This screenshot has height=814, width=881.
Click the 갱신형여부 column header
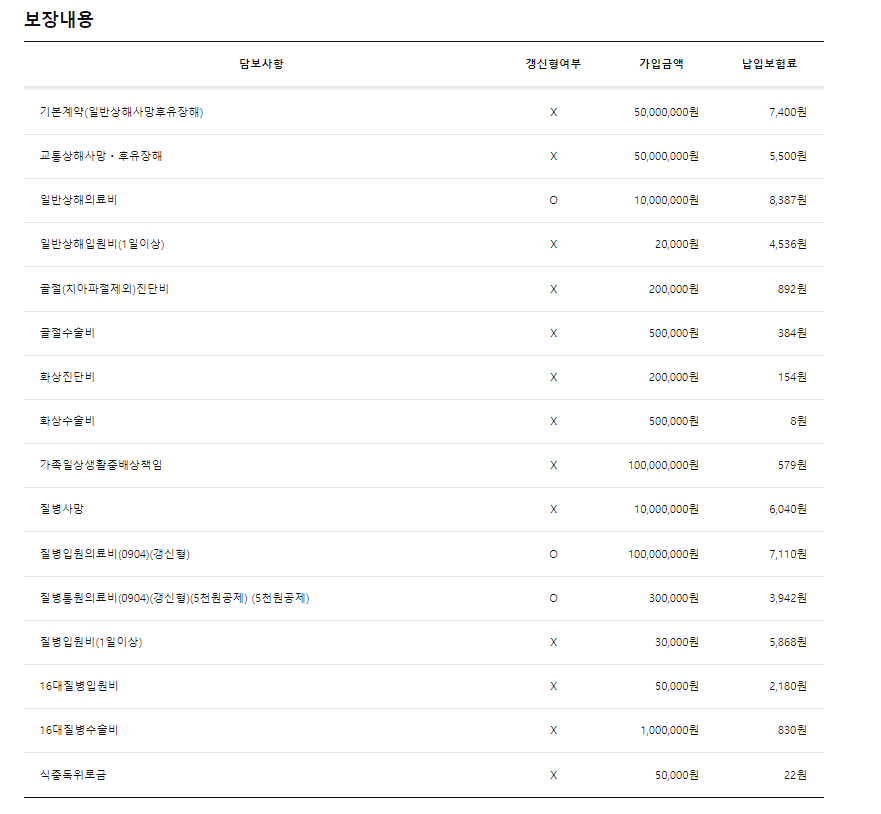tap(553, 64)
